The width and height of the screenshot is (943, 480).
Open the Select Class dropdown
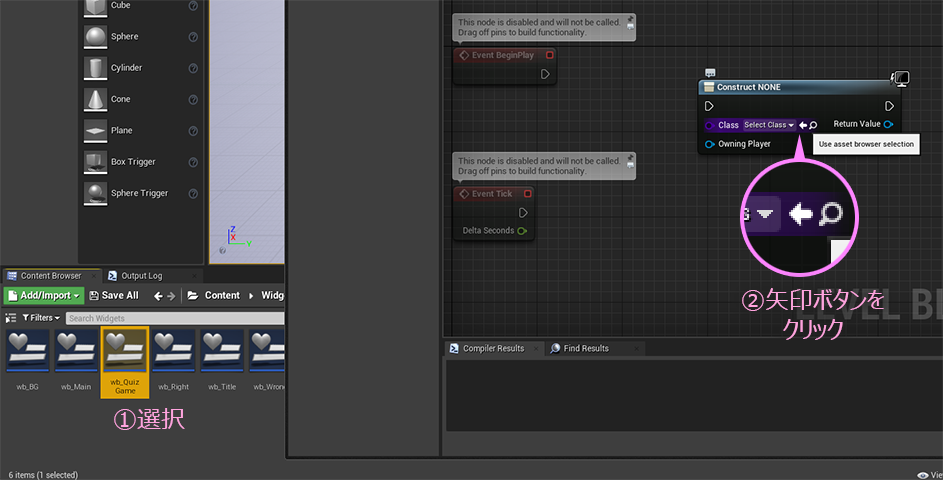tap(769, 125)
